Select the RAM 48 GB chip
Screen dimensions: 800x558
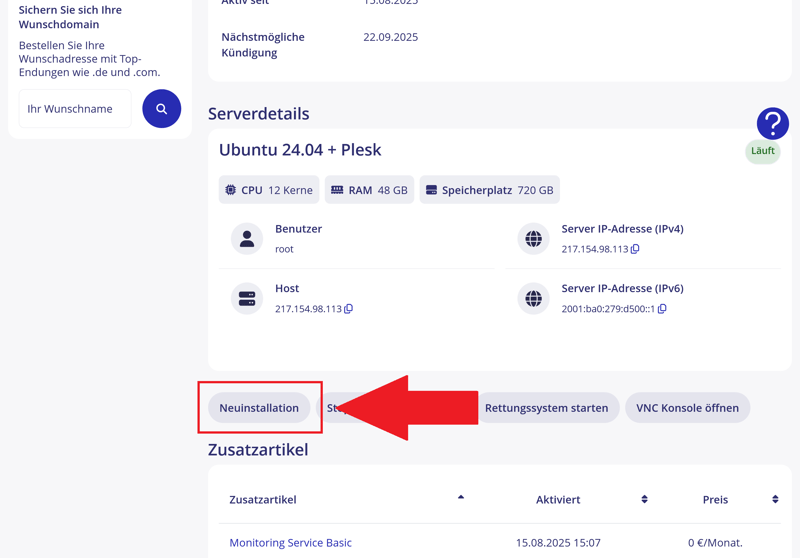click(369, 190)
